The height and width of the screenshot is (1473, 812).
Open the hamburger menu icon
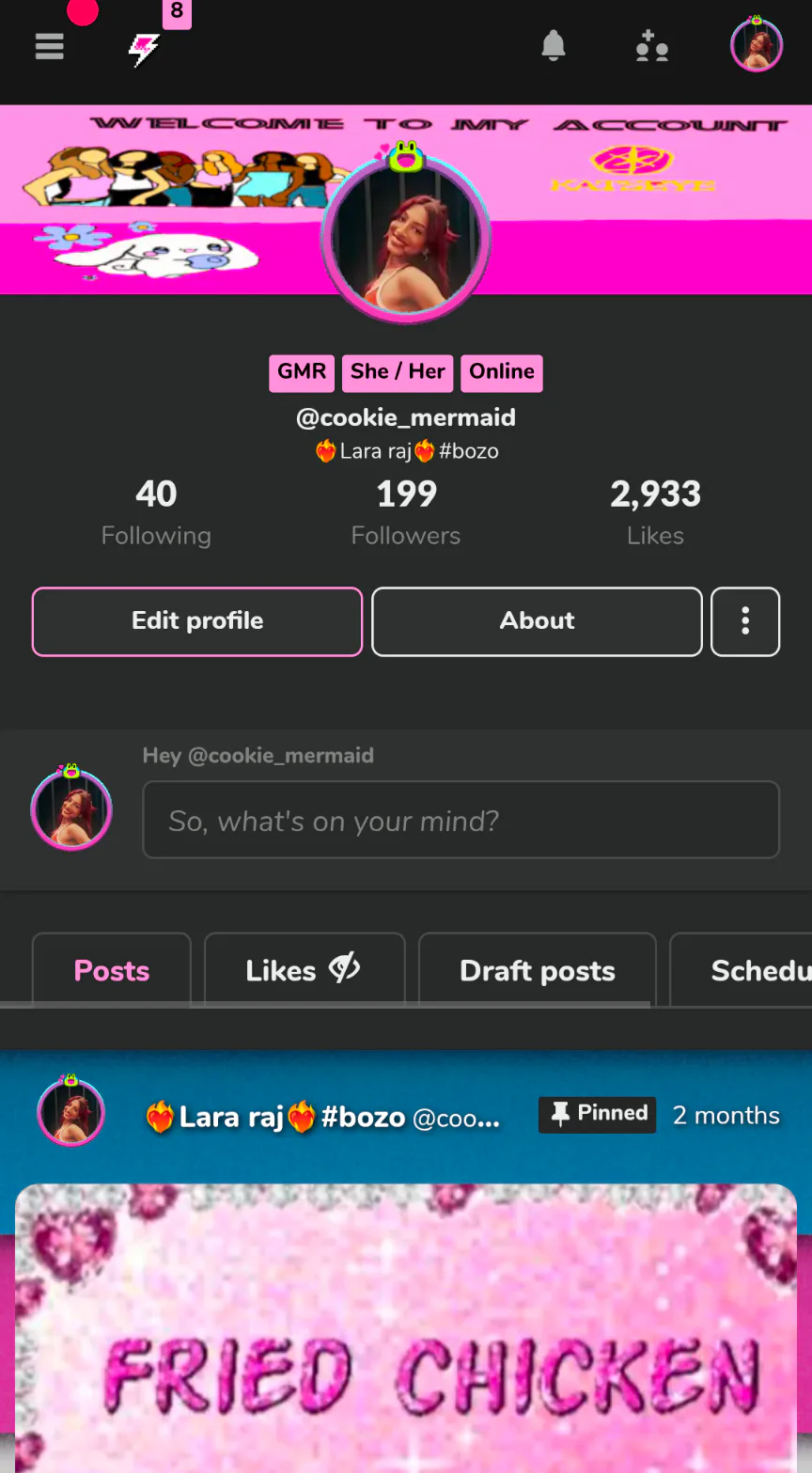[x=50, y=46]
